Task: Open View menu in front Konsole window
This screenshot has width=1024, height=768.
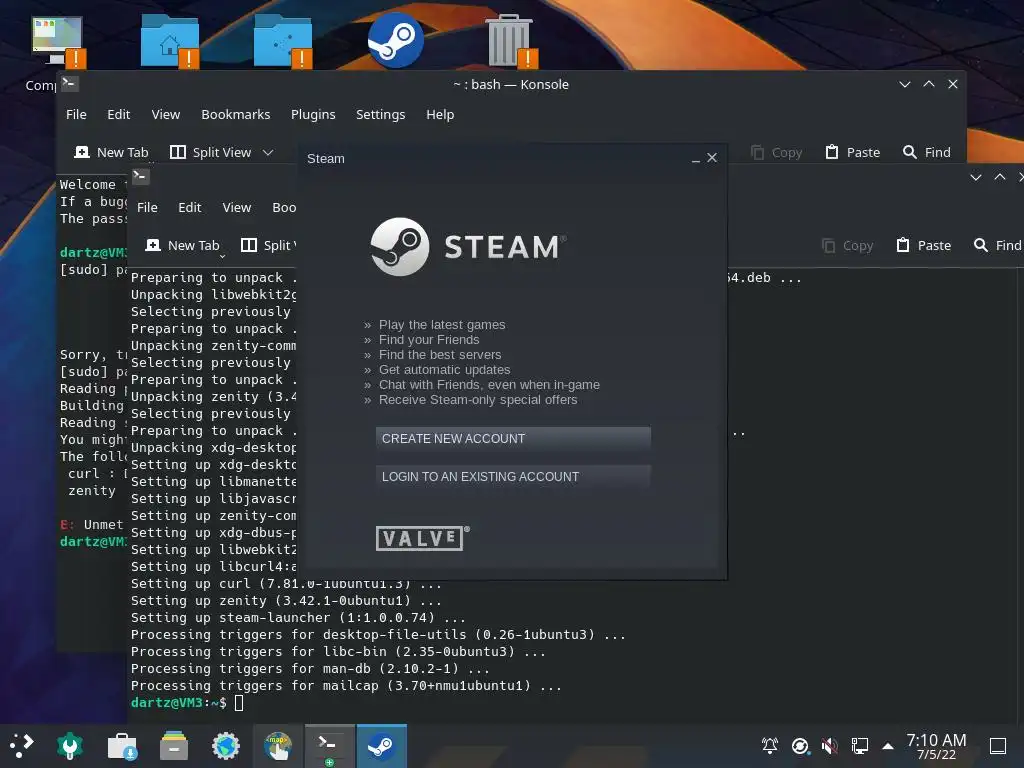Action: 236,208
